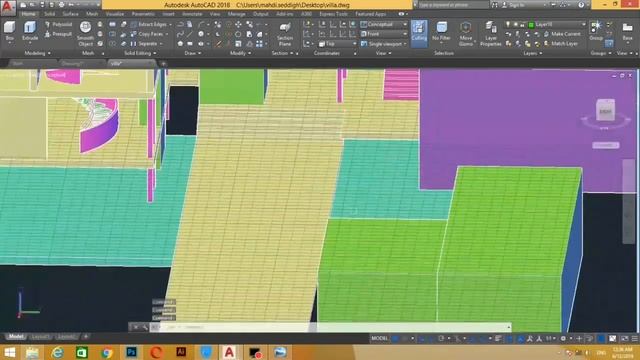Choose the Extrude tool

pyautogui.click(x=30, y=31)
